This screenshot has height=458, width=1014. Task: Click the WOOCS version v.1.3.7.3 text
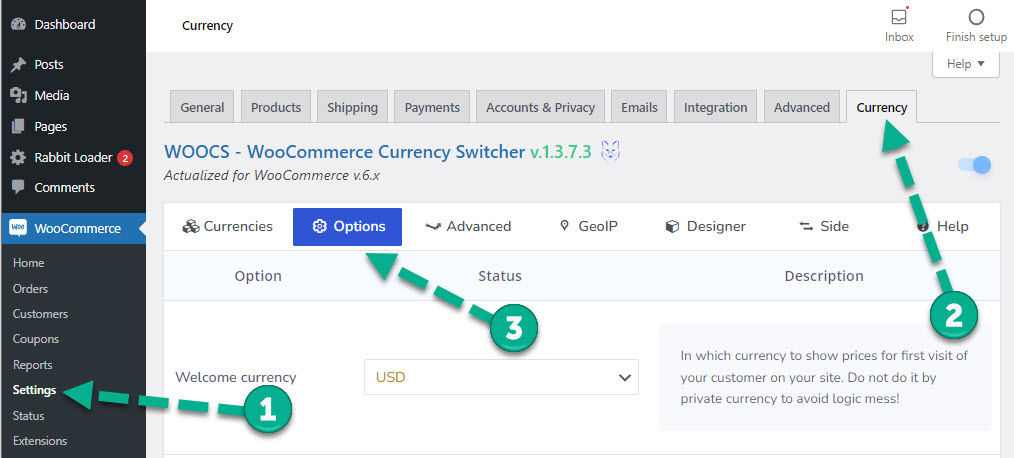561,152
